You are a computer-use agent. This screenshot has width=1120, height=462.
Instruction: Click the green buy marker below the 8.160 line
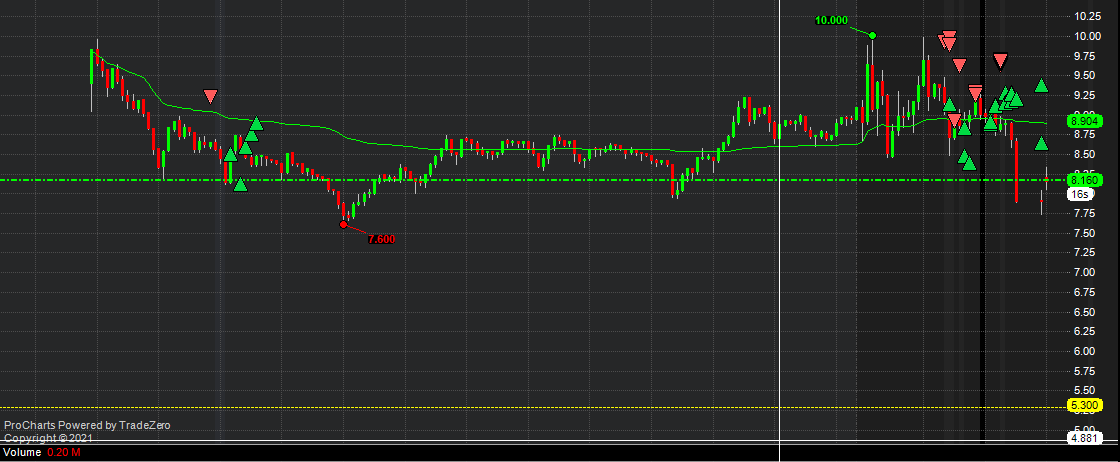(x=240, y=185)
